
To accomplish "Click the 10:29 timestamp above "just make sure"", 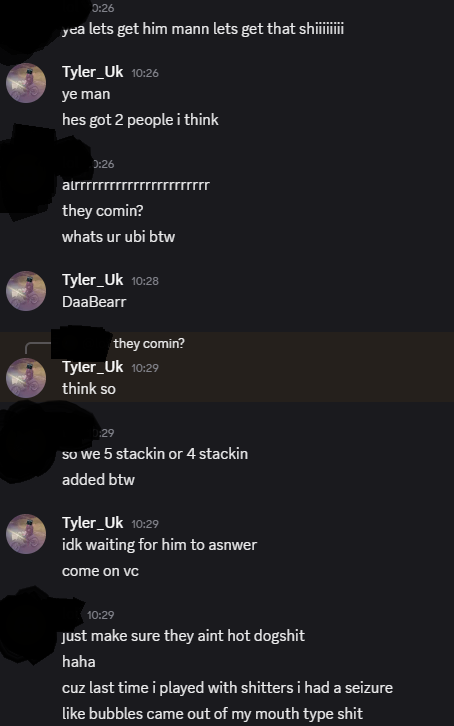I will point(100,615).
